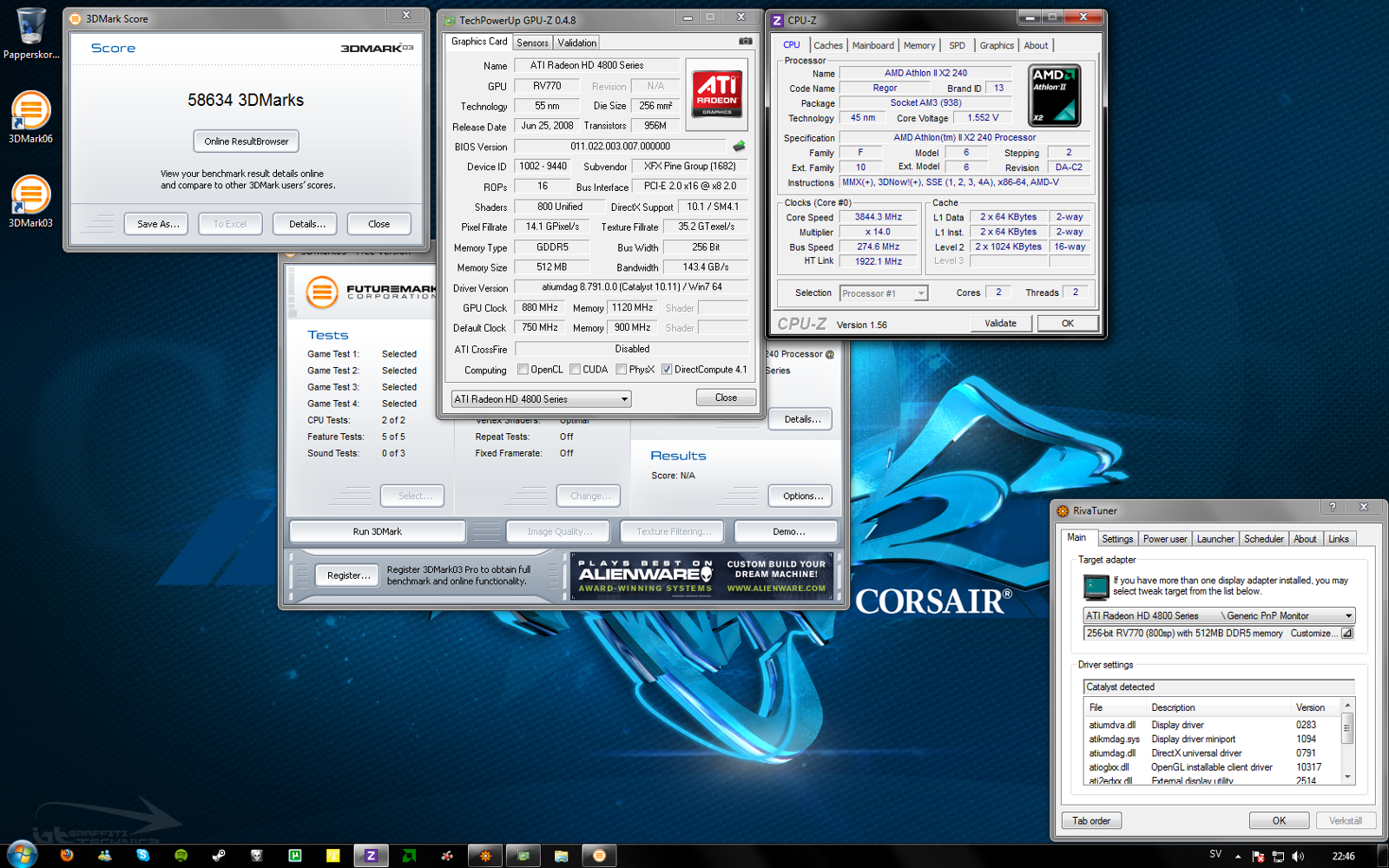Click the Alienware advertisement banner
The width and height of the screenshot is (1389, 868).
701,575
